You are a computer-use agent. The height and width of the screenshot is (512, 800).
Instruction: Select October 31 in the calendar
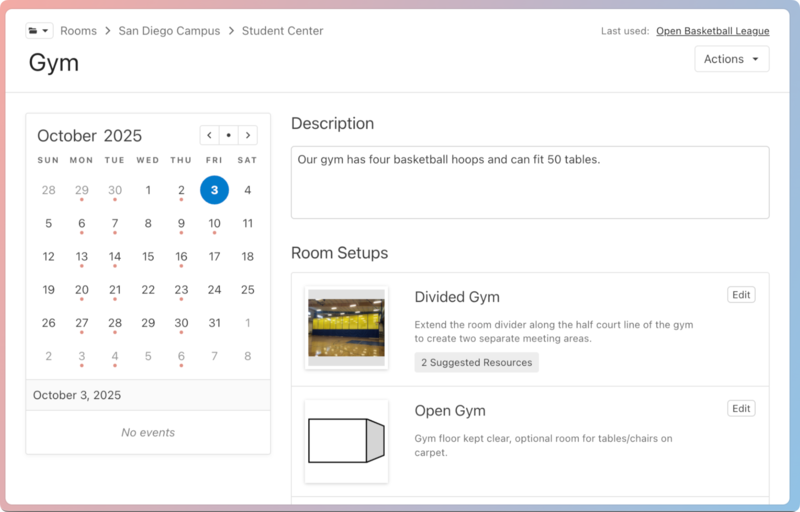pyautogui.click(x=214, y=323)
